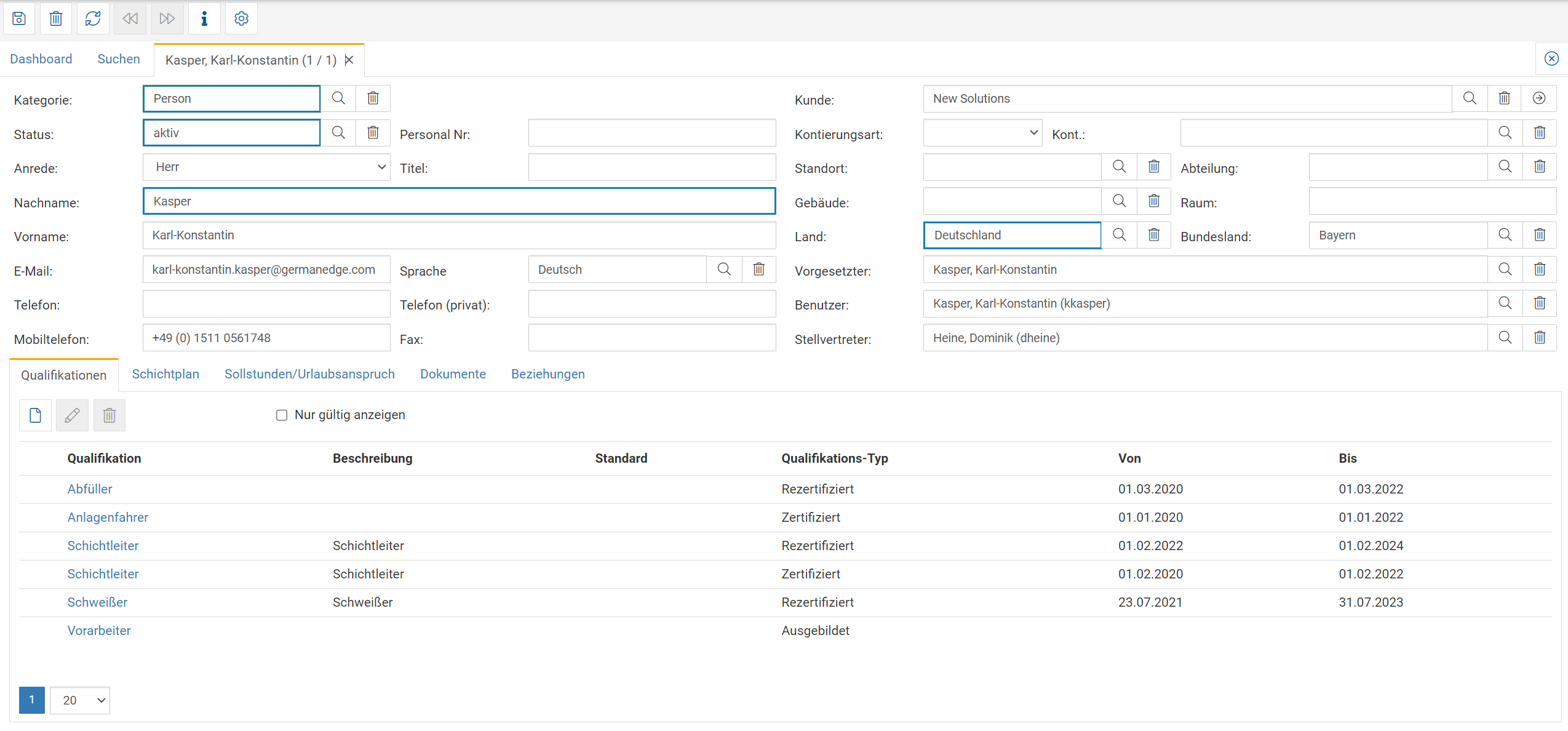Open Kunde record via arrow icon
Image resolution: width=1568 pixels, height=731 pixels.
1538,98
